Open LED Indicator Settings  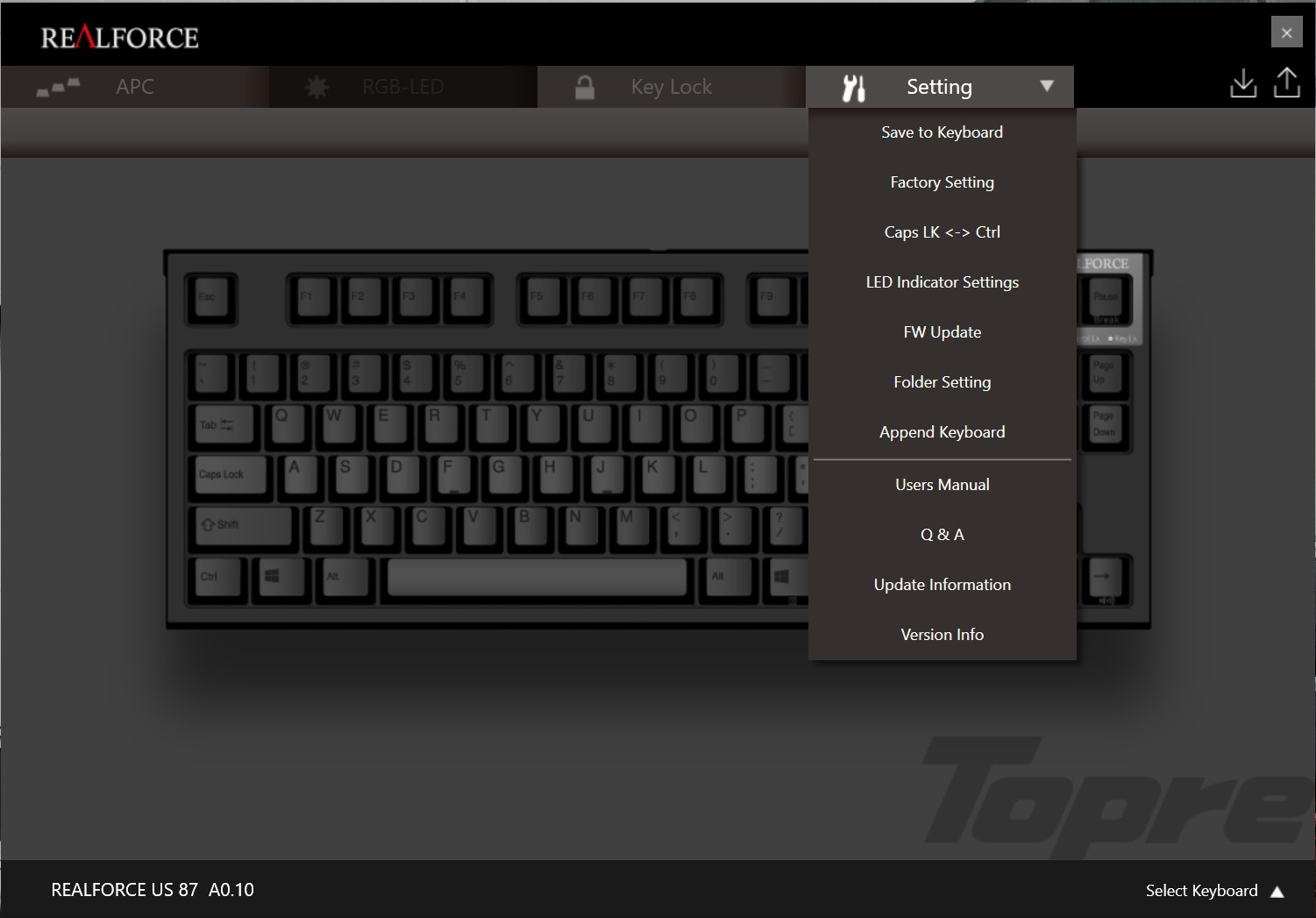(x=942, y=281)
